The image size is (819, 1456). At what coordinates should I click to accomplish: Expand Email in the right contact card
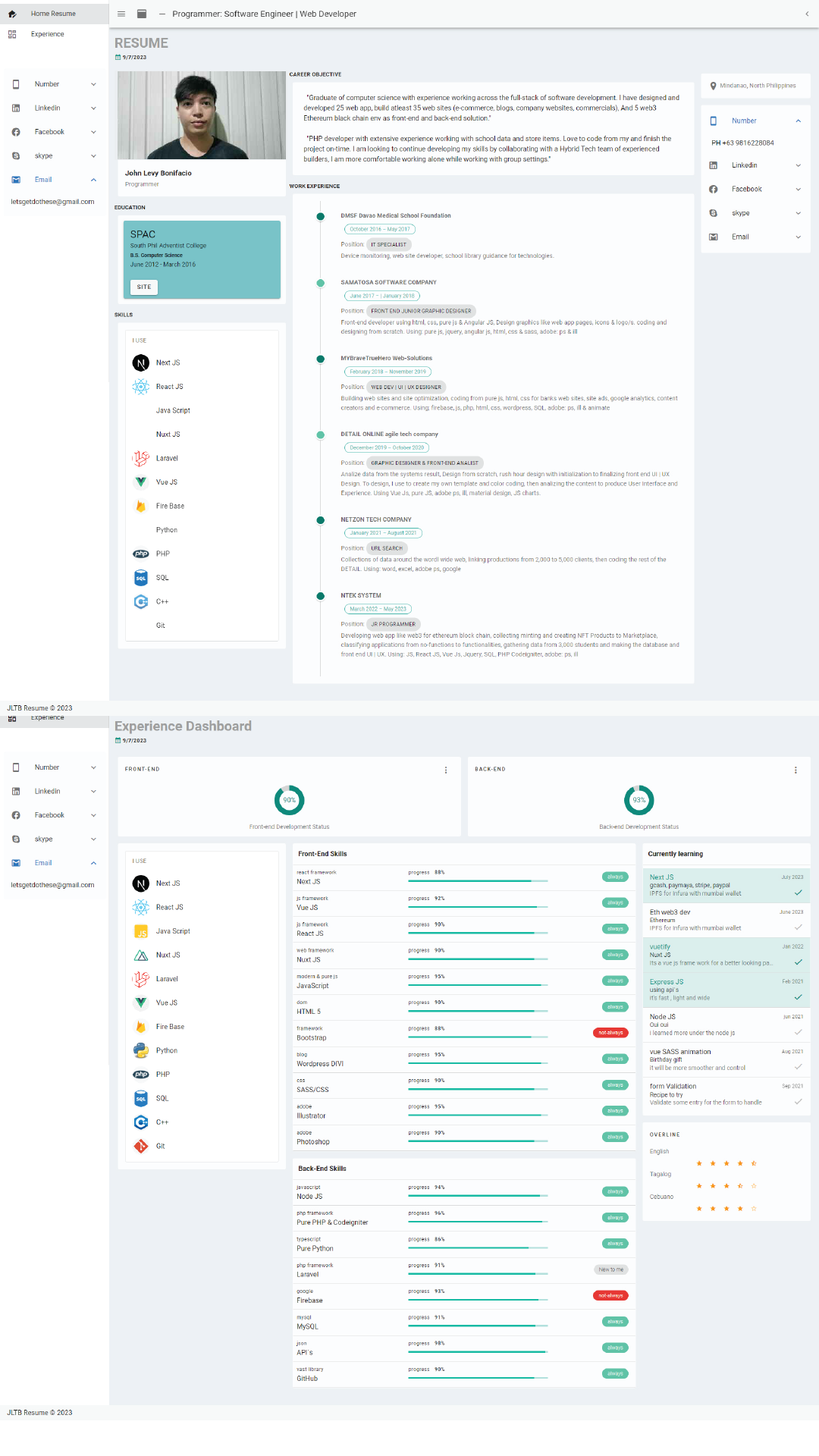799,237
